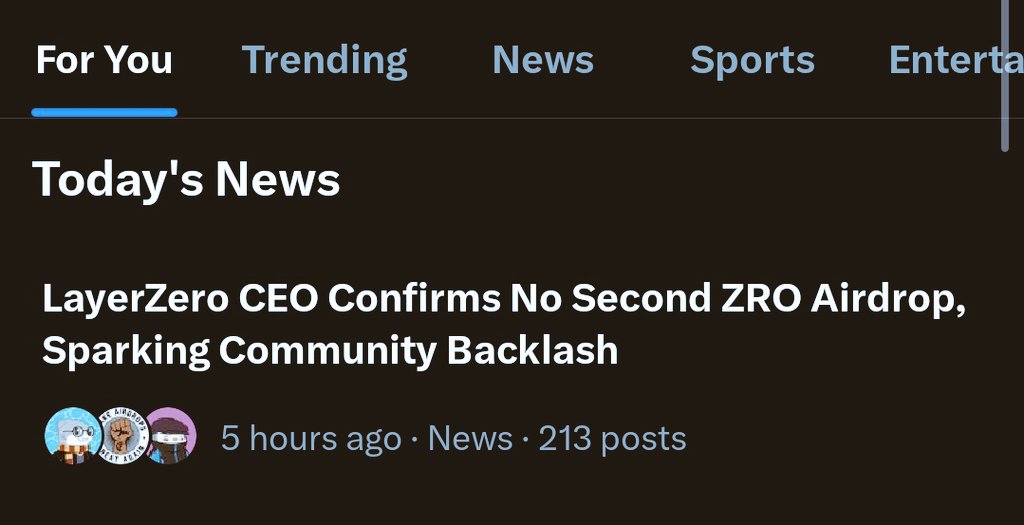The width and height of the screenshot is (1024, 525).
Task: Click the News category label under headline
Action: click(x=469, y=438)
